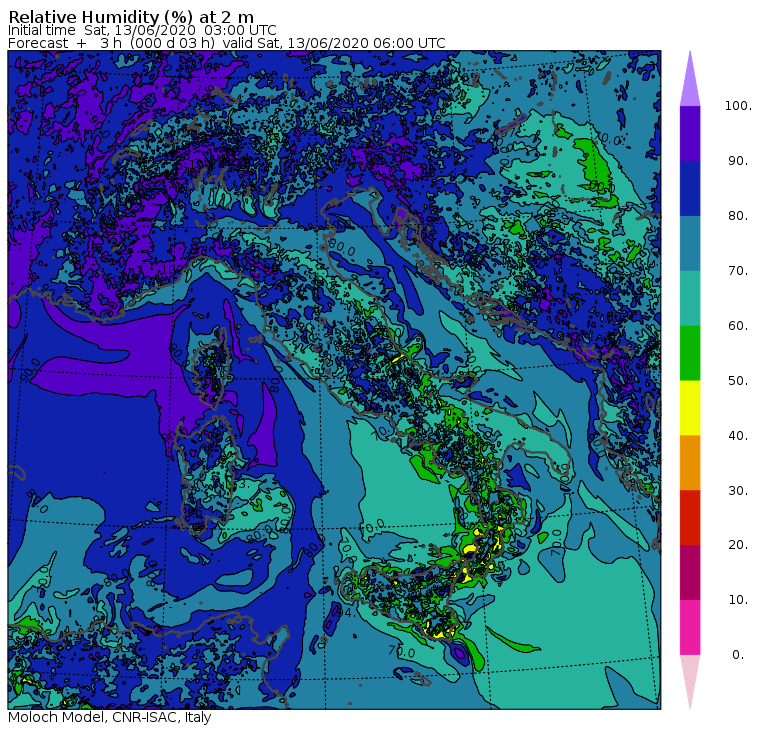760x731 pixels.
Task: Pick the teal 60–70 legend band
Action: pyautogui.click(x=690, y=298)
